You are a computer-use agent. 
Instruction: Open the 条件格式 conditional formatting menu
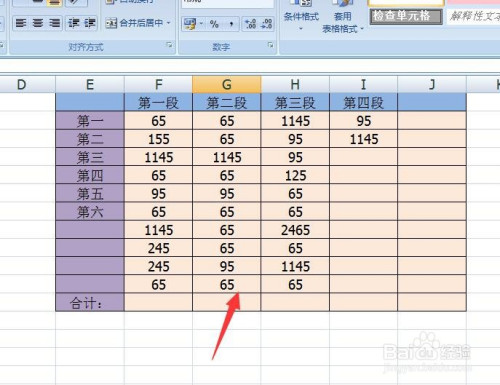[x=301, y=18]
